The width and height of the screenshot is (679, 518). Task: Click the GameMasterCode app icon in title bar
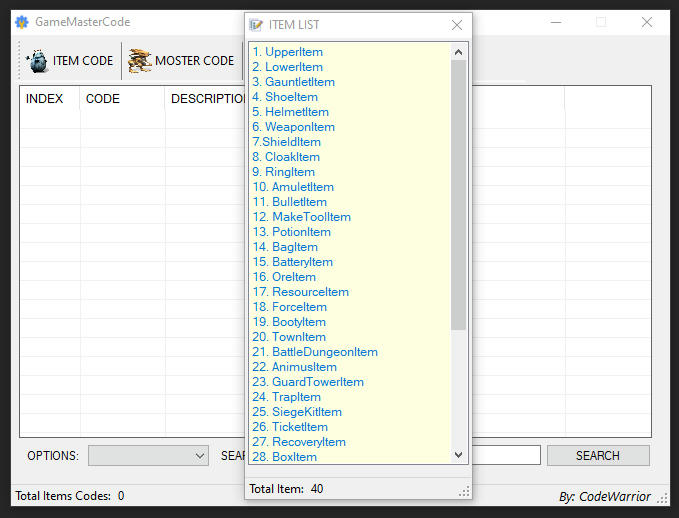21,22
